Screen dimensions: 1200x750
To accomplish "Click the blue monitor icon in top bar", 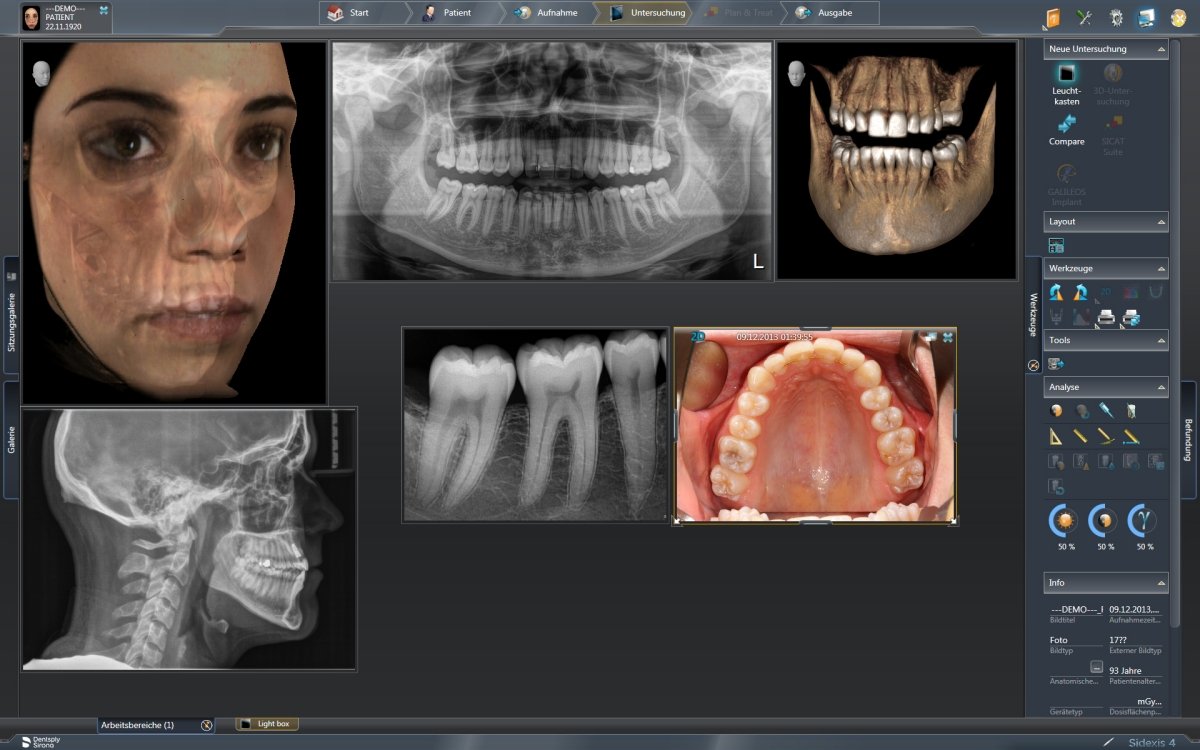I will [x=1147, y=17].
